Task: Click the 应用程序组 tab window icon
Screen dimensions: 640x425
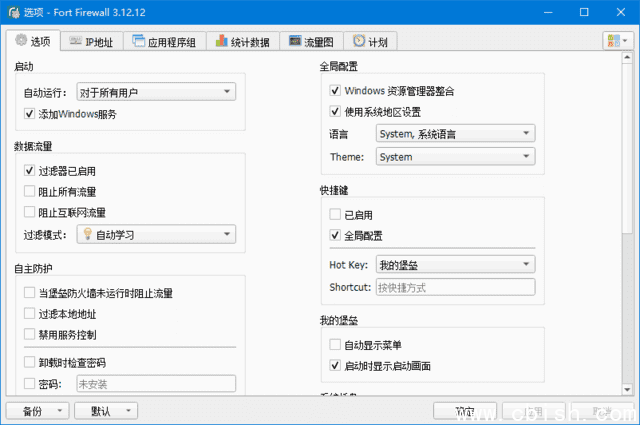Action: [138, 42]
